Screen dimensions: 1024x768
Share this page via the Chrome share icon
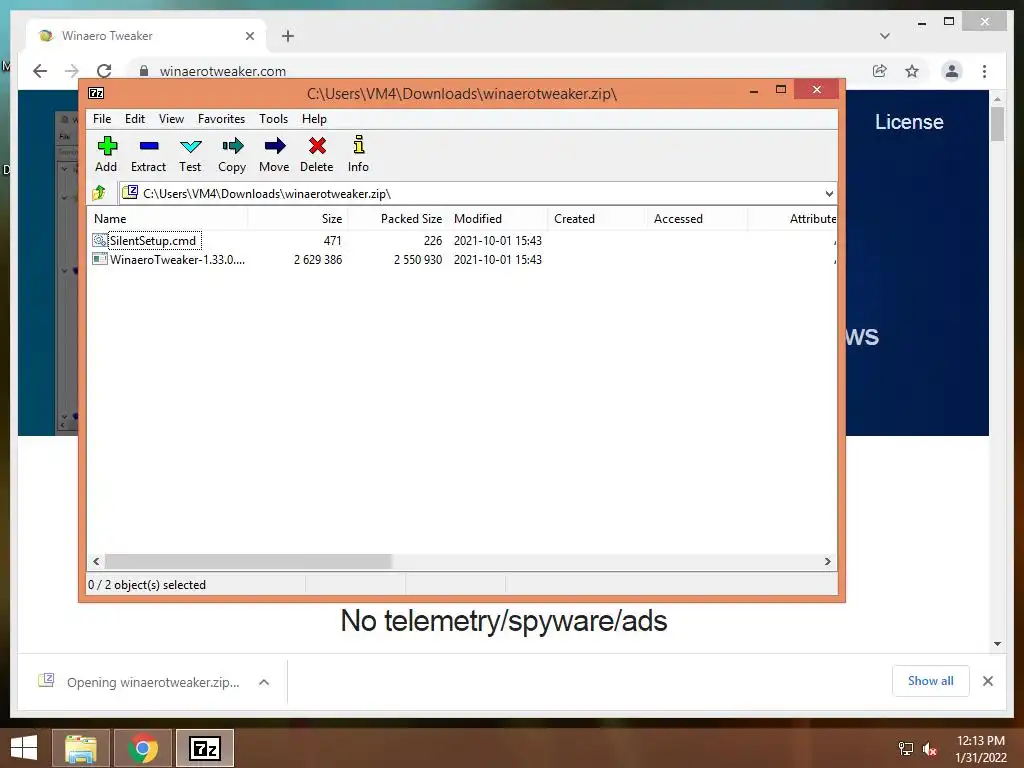point(880,71)
